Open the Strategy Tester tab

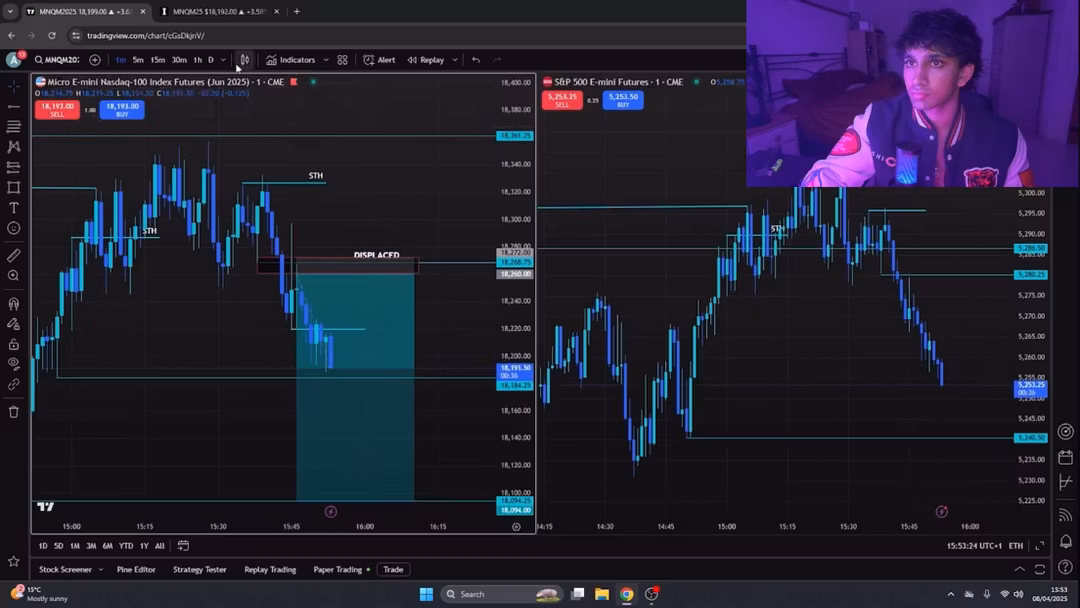coord(200,569)
